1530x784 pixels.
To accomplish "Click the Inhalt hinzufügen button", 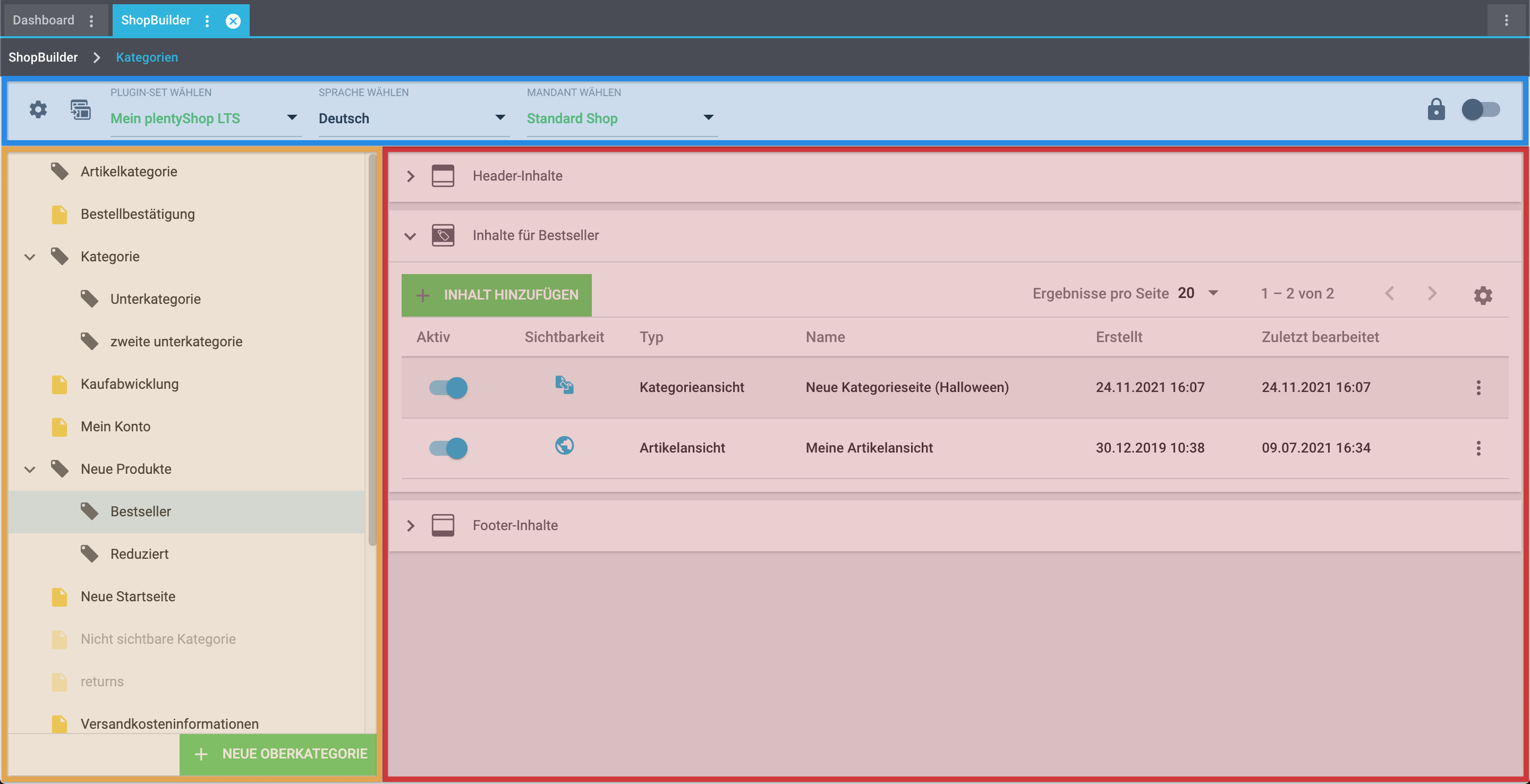I will [496, 295].
